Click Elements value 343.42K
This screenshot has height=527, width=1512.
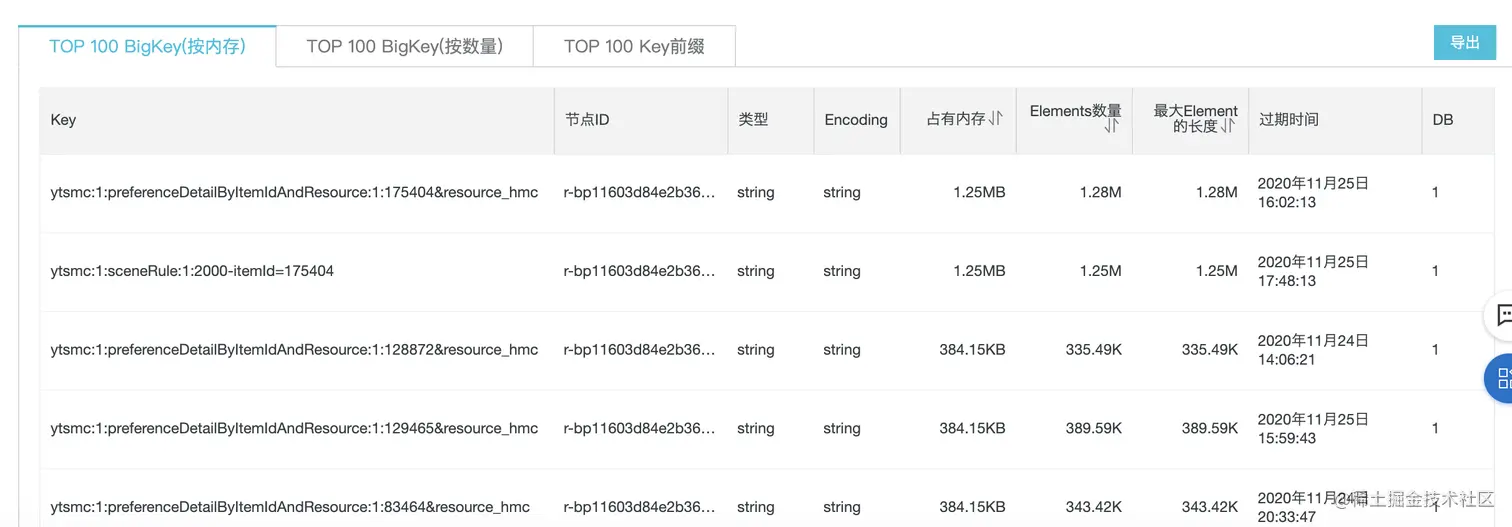tap(1094, 507)
